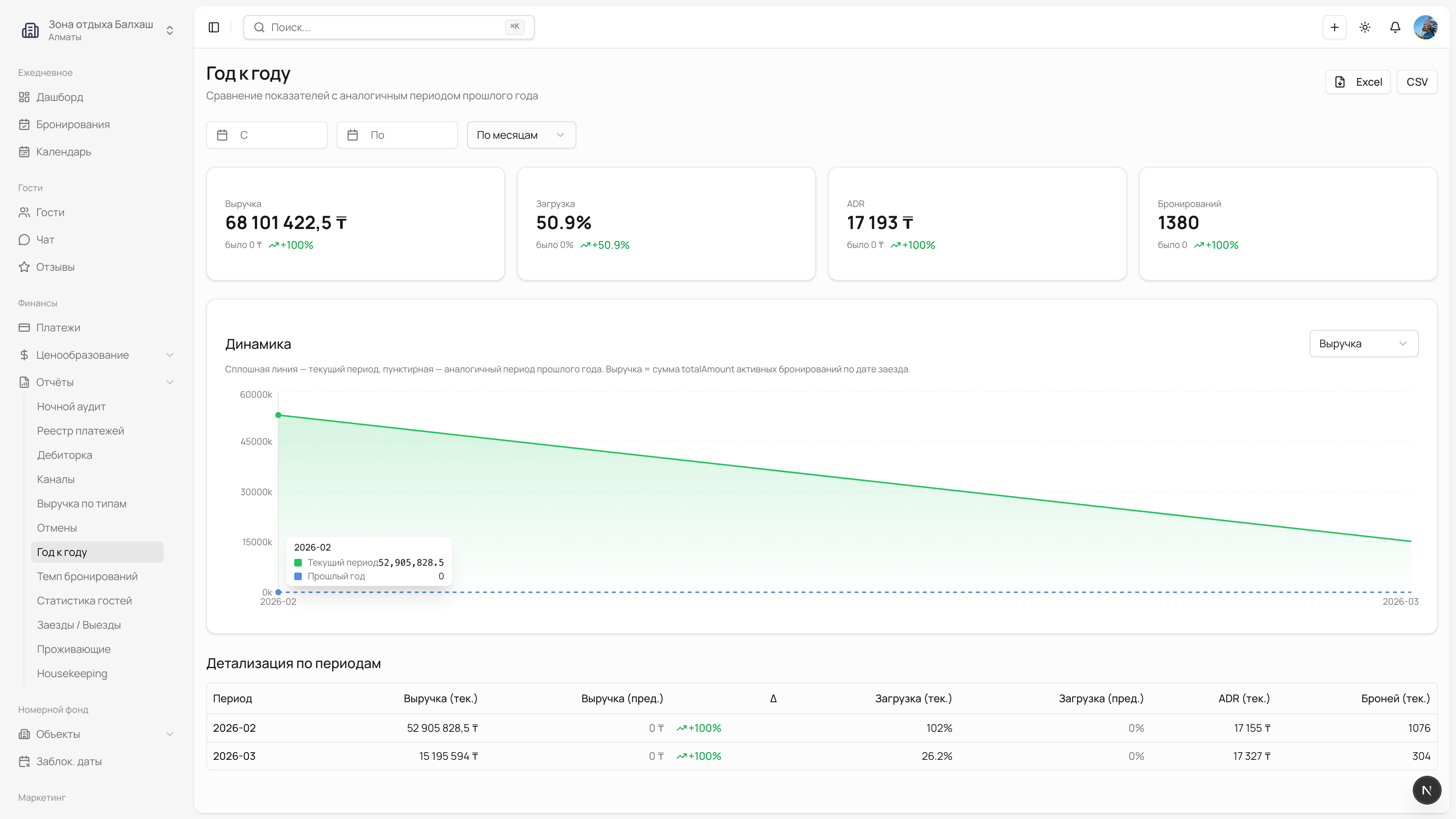Open the Ночной аудит report
1456x819 pixels.
coord(71,406)
